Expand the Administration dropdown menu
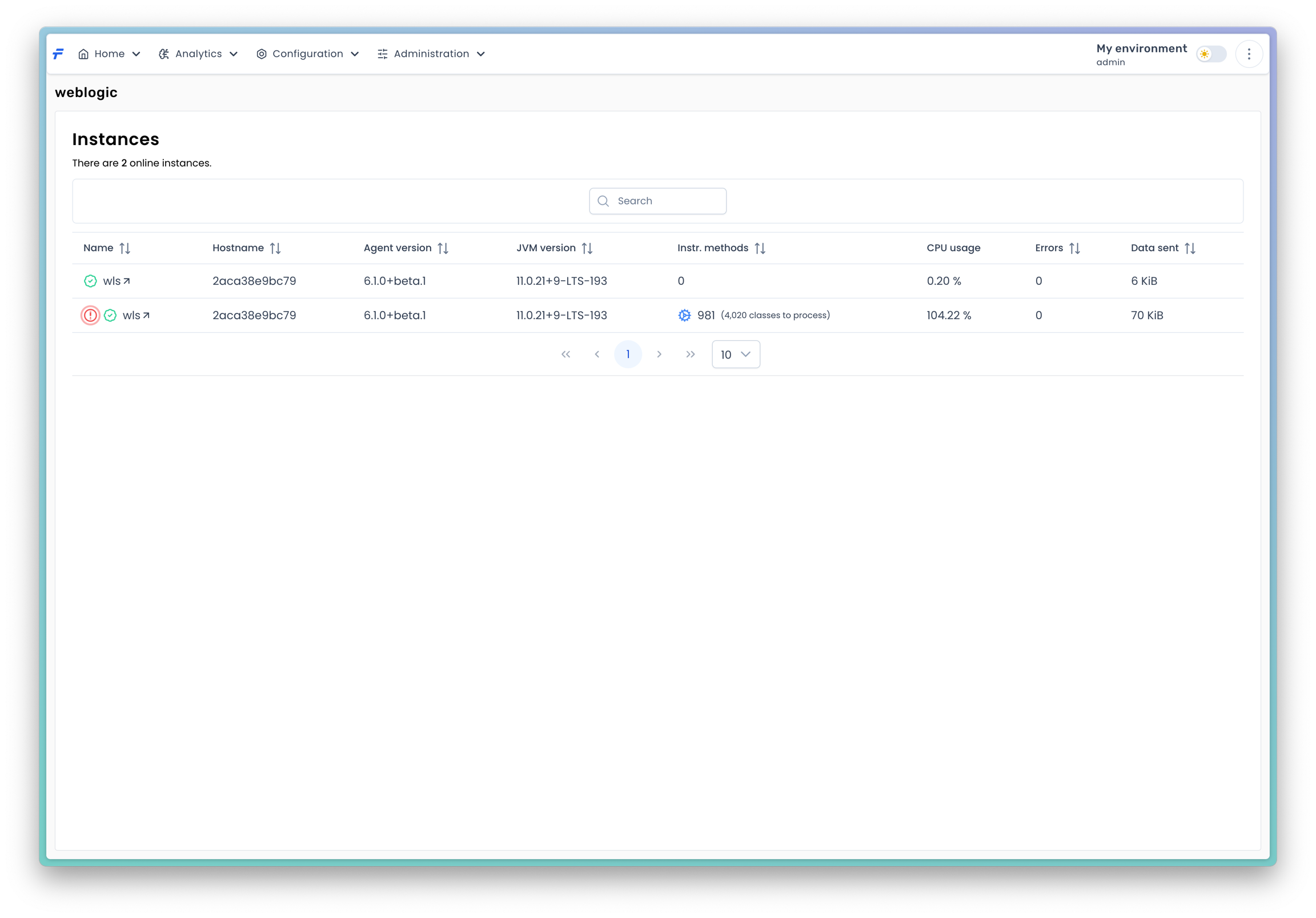This screenshot has height=918, width=1316. (x=431, y=54)
